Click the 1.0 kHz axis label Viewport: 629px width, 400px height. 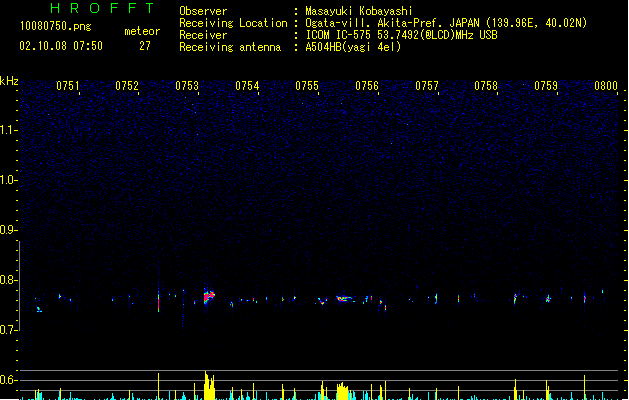[9, 179]
